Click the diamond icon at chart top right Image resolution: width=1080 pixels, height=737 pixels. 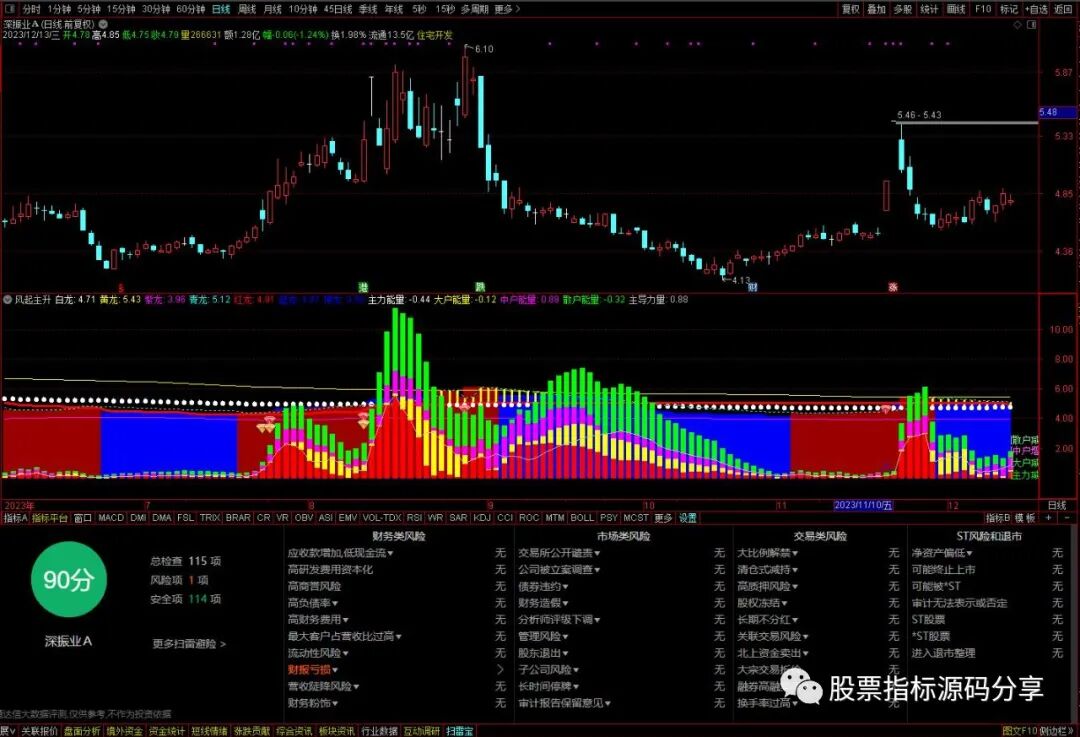pyautogui.click(x=1018, y=24)
